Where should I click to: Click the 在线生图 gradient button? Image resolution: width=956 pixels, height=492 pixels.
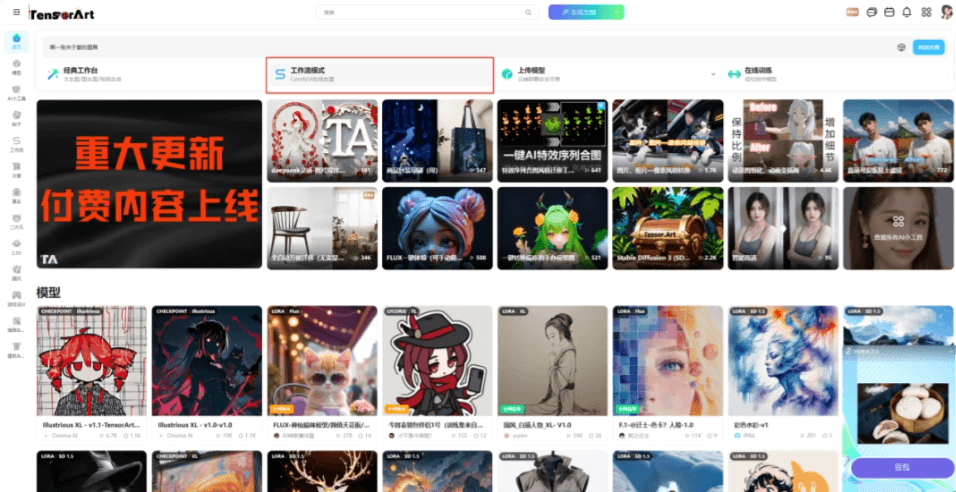click(x=586, y=12)
